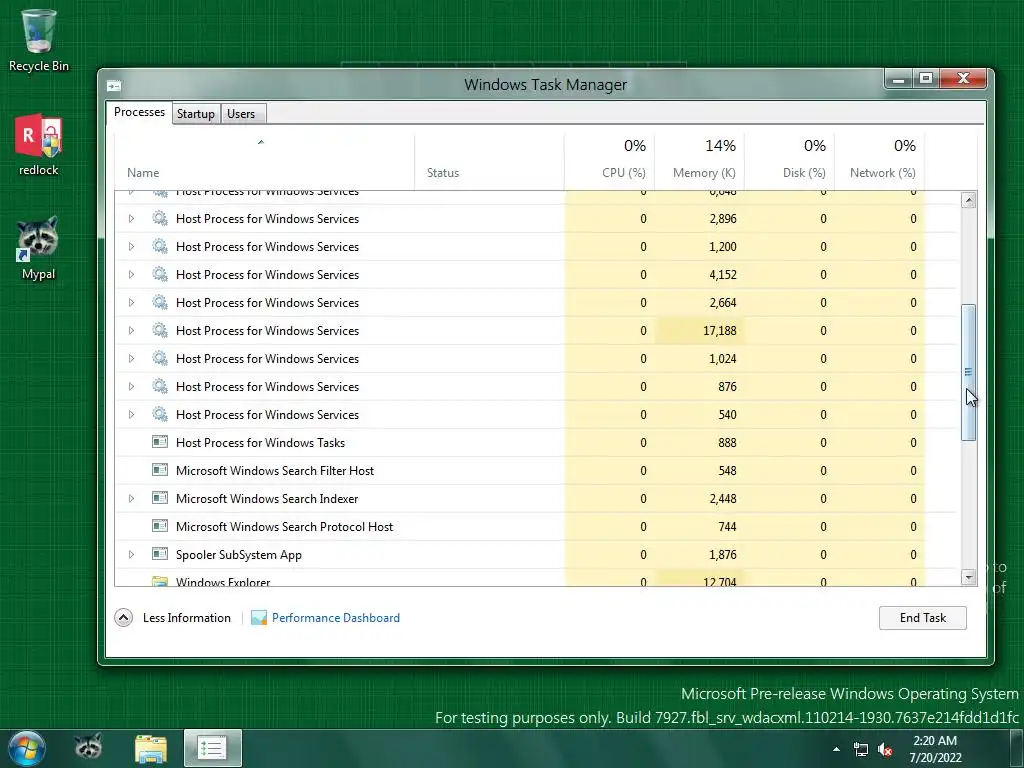Select the redlock desktop icon
Image resolution: width=1024 pixels, height=768 pixels.
(x=39, y=144)
